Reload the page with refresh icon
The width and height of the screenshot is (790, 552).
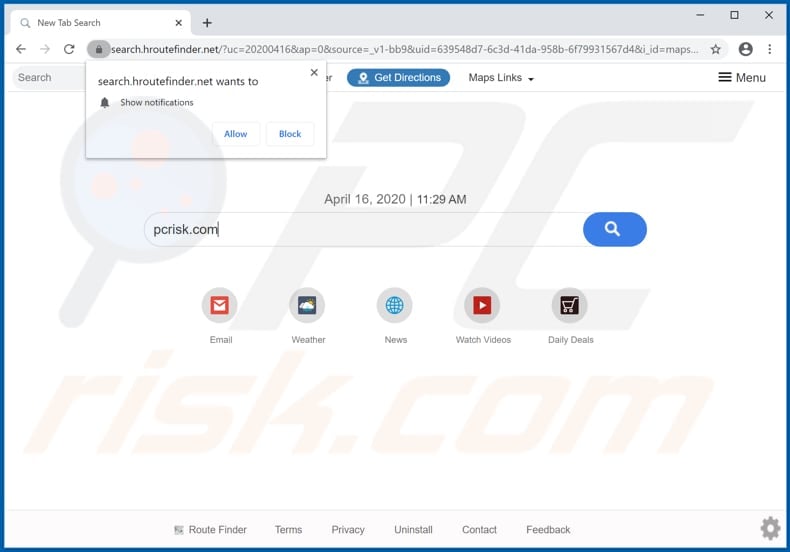(69, 49)
